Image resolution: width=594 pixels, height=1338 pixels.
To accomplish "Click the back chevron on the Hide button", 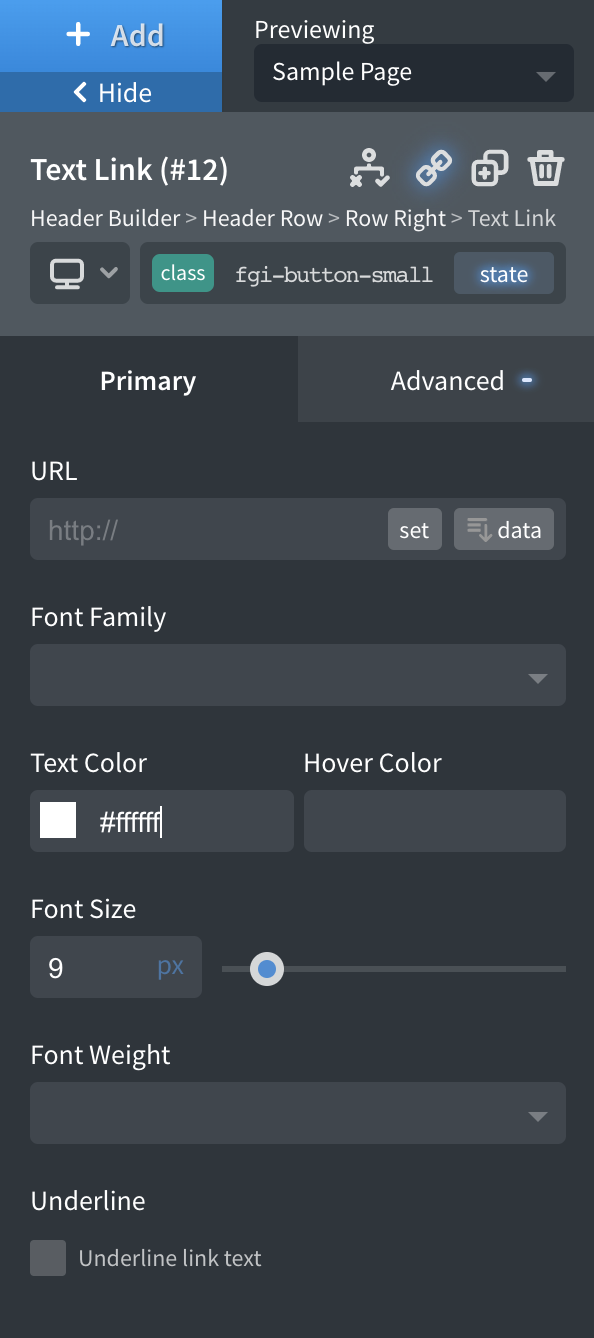I will click(80, 92).
